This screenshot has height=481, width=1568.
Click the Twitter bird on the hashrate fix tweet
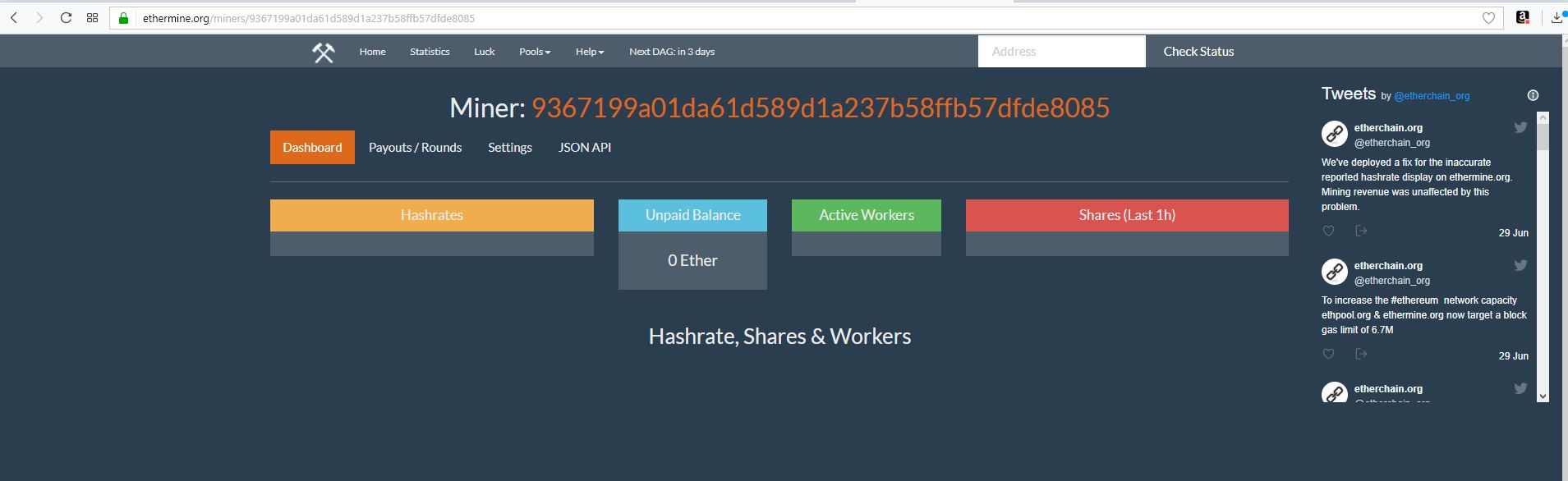click(1520, 127)
